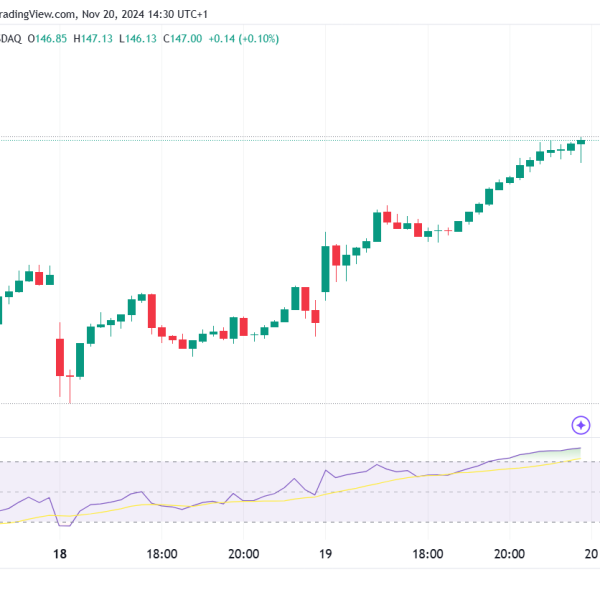The width and height of the screenshot is (600, 600).
Task: Click the 18:00 label of the day 19 session
Action: (x=428, y=554)
